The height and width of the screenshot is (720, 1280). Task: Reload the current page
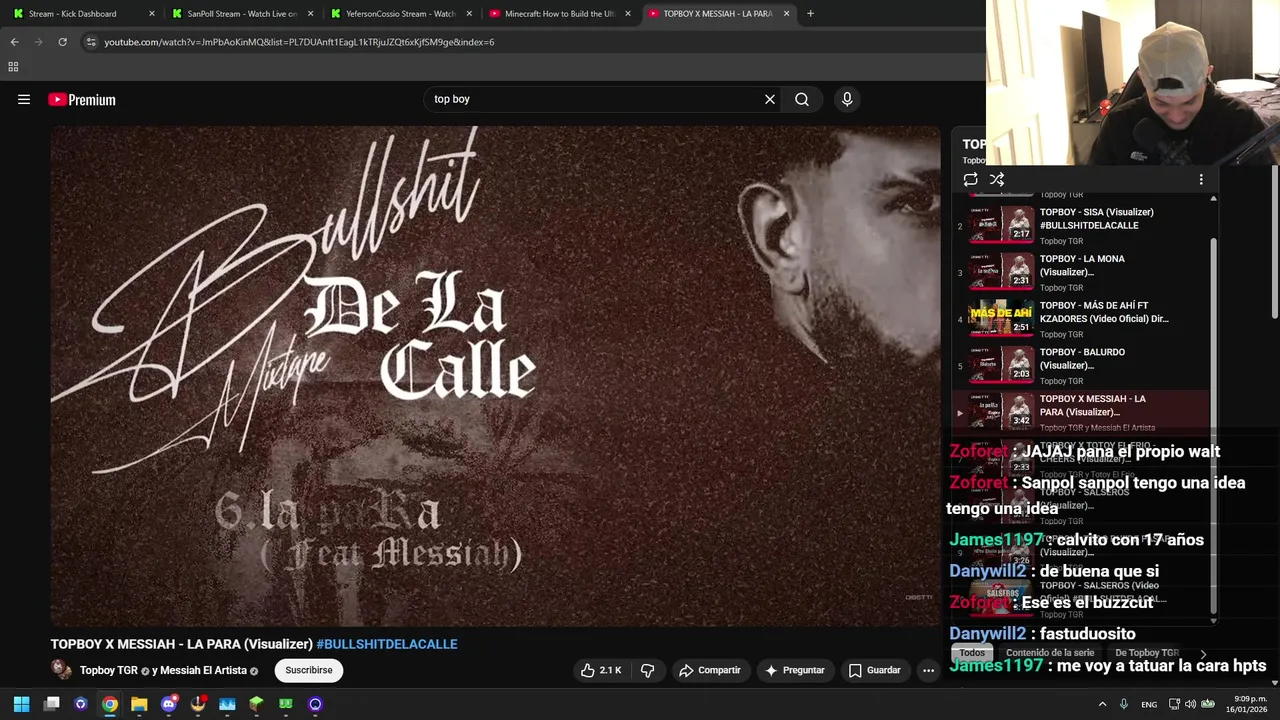tap(62, 42)
